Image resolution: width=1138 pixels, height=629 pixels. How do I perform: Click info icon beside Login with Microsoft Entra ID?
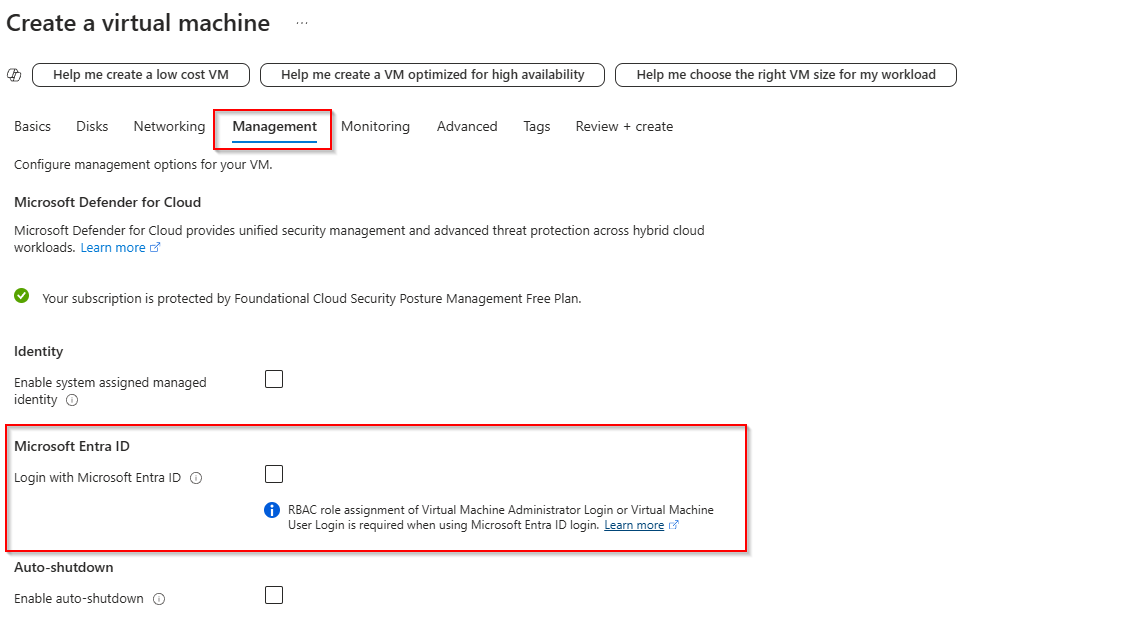[196, 478]
